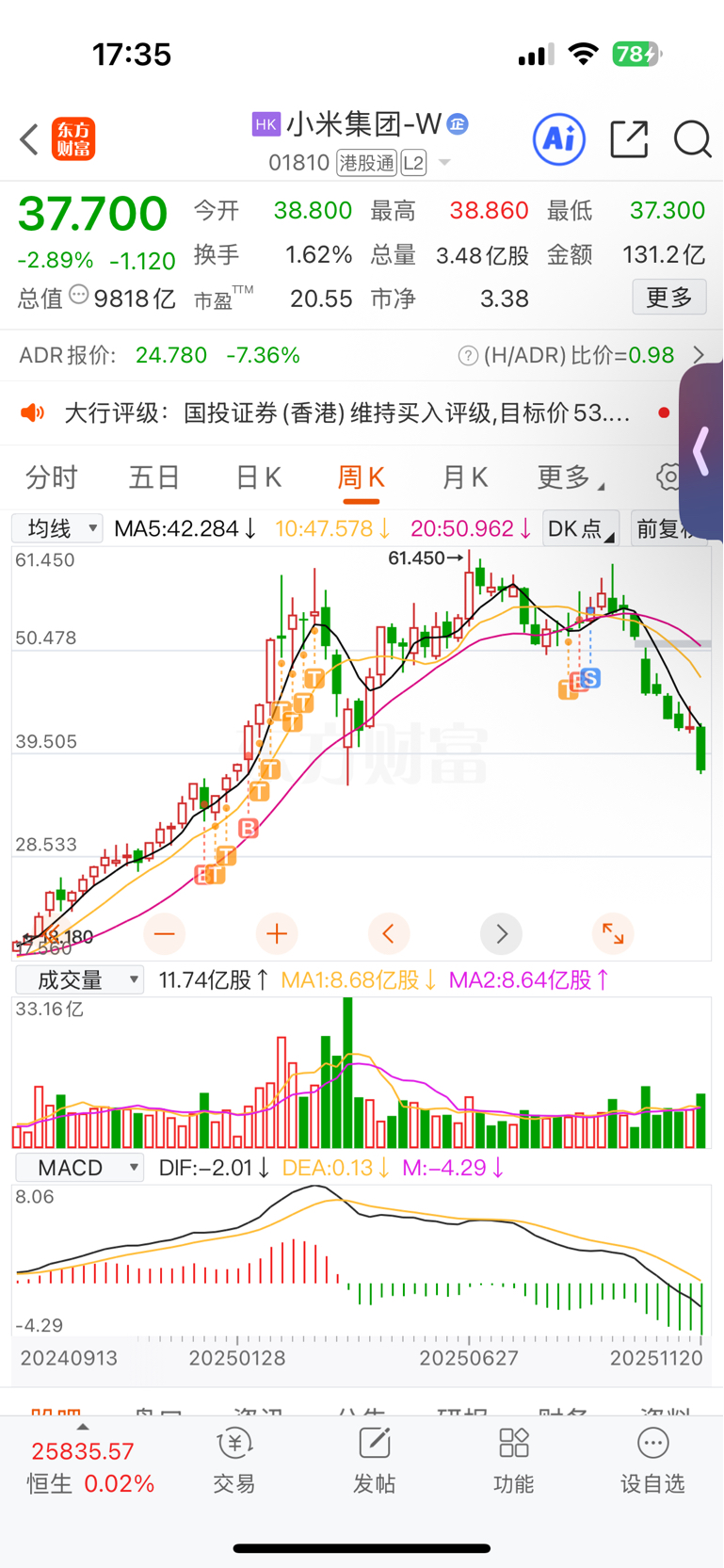Zoom out chart with minus button
Screen dimensions: 724x1568
(165, 933)
